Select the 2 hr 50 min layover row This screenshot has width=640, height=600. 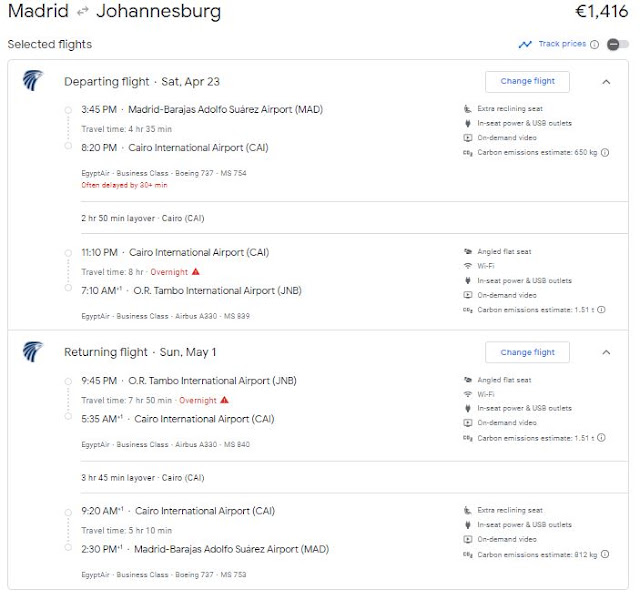click(x=354, y=218)
